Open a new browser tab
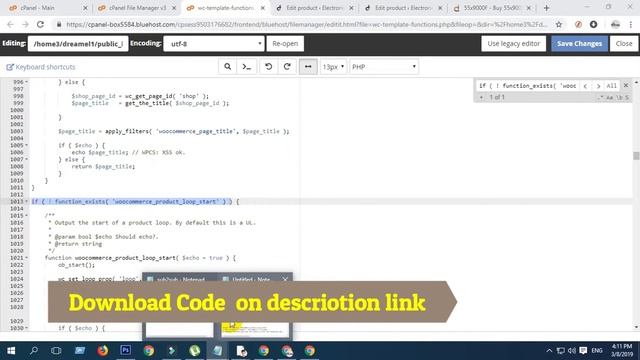Image resolution: width=640 pixels, height=360 pixels. pos(547,8)
